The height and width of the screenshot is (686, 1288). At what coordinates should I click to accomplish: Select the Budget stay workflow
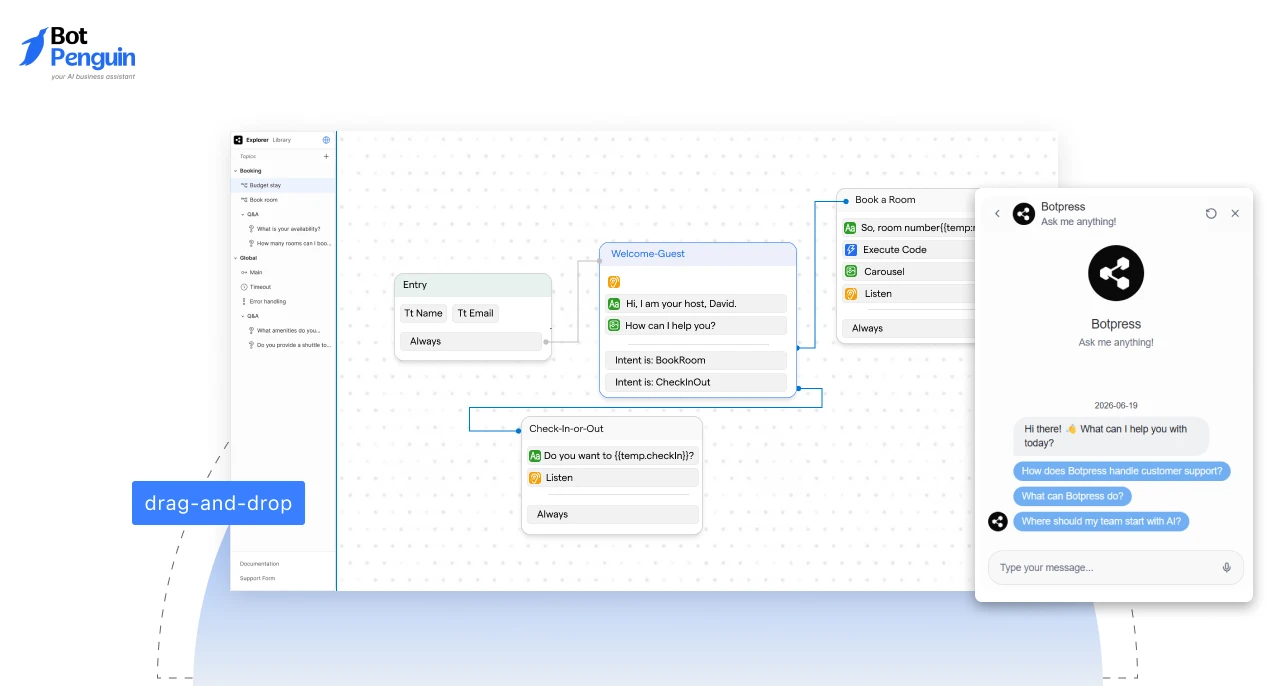[x=283, y=185]
